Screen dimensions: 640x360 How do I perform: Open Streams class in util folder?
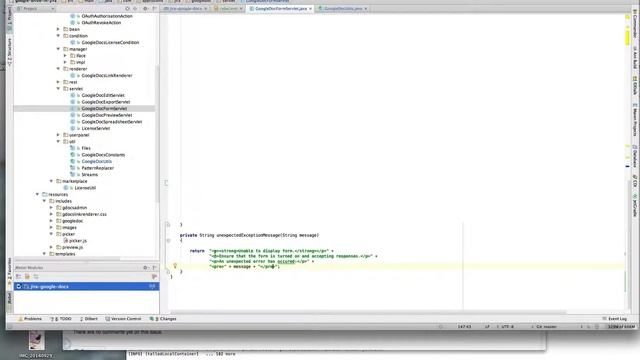(90, 174)
